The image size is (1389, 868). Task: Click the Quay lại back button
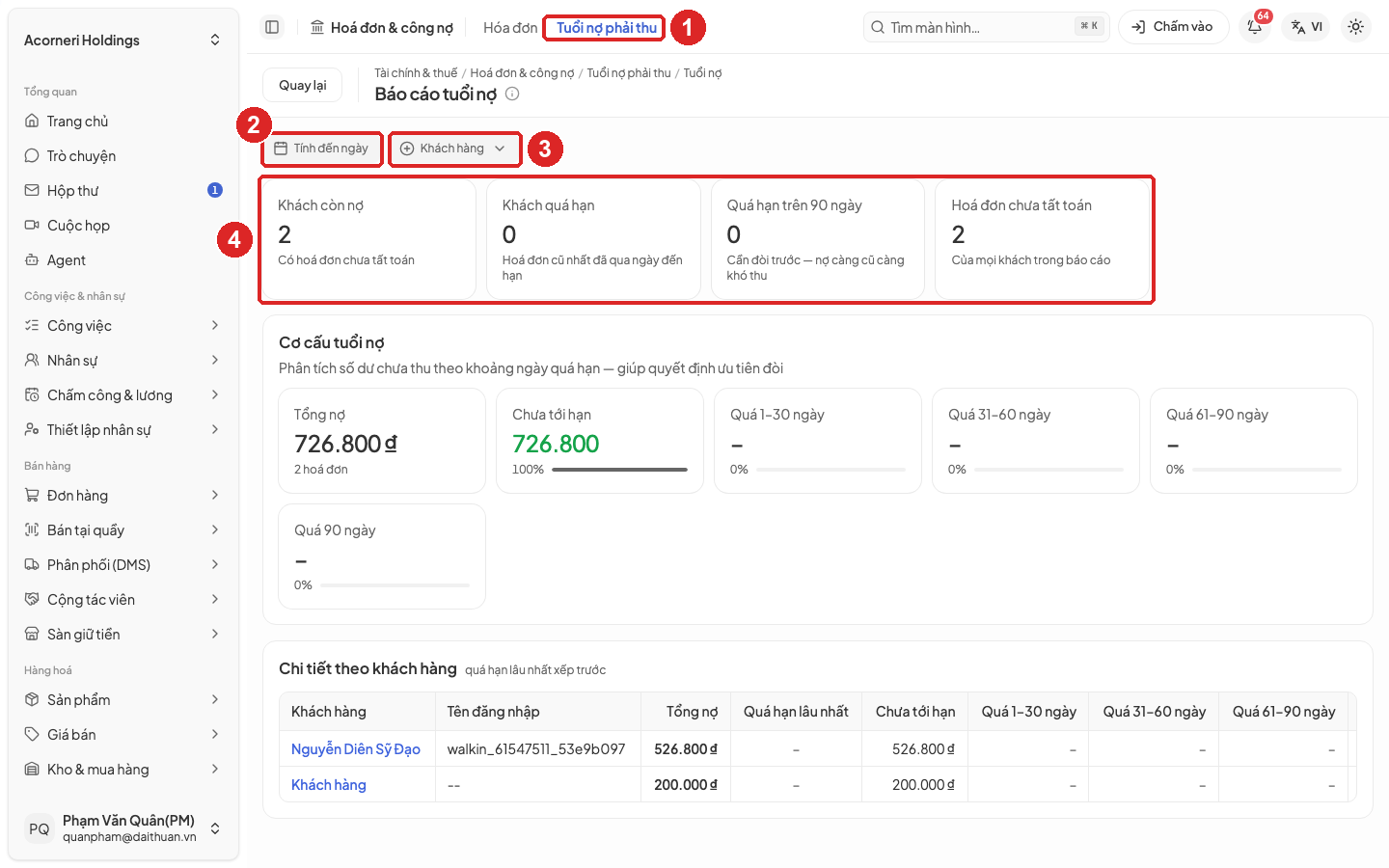coord(303,85)
